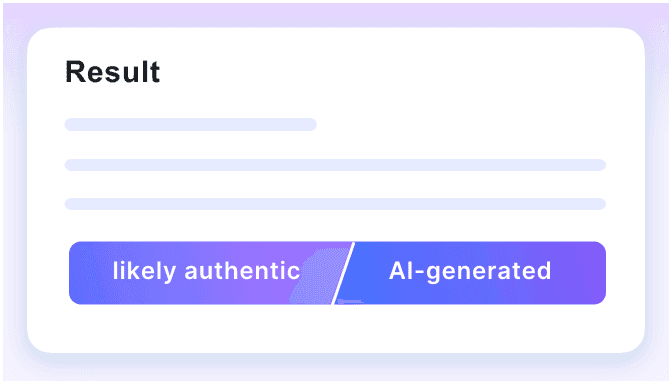Viewport: 672px width, 384px height.
Task: Click the rounded left end of result bar
Action: pos(79,273)
